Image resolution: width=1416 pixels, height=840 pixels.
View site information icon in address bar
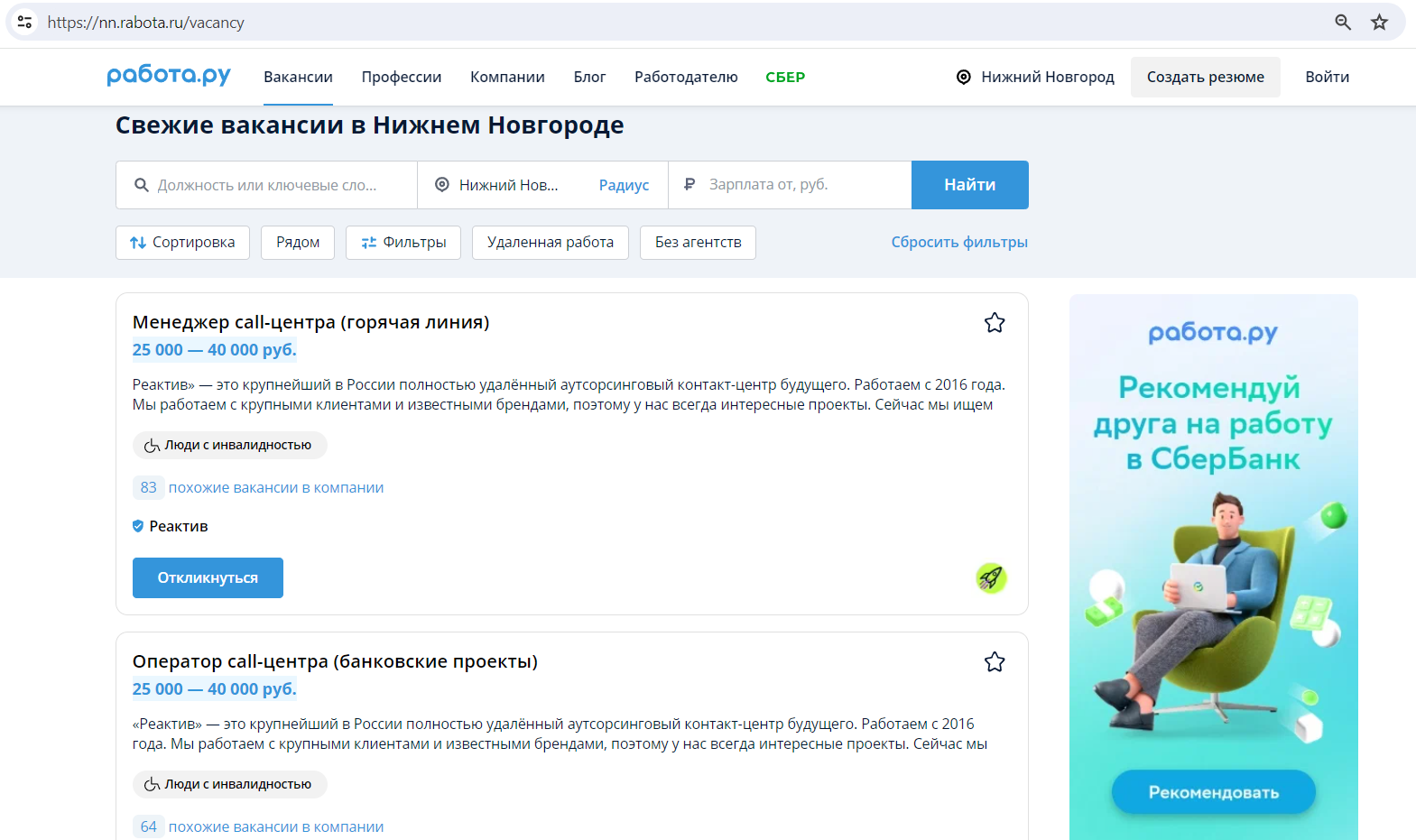click(25, 23)
